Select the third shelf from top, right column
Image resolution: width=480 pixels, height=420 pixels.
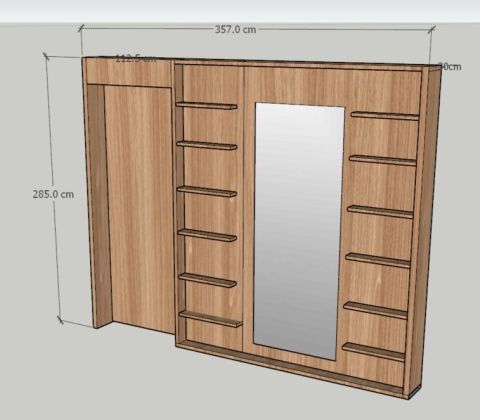pyautogui.click(x=380, y=212)
